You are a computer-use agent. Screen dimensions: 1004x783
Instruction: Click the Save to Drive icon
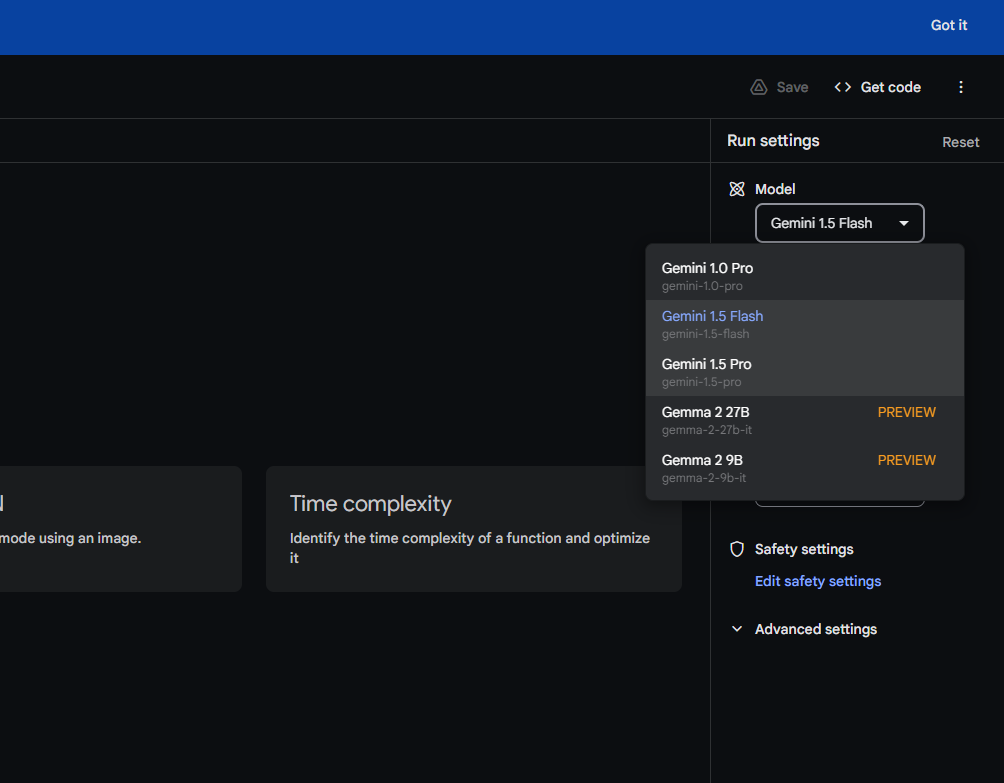click(x=759, y=87)
